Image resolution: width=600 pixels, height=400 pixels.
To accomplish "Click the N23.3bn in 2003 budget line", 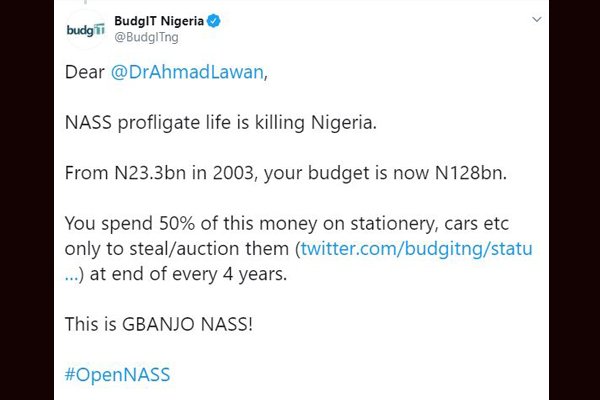I will 286,173.
